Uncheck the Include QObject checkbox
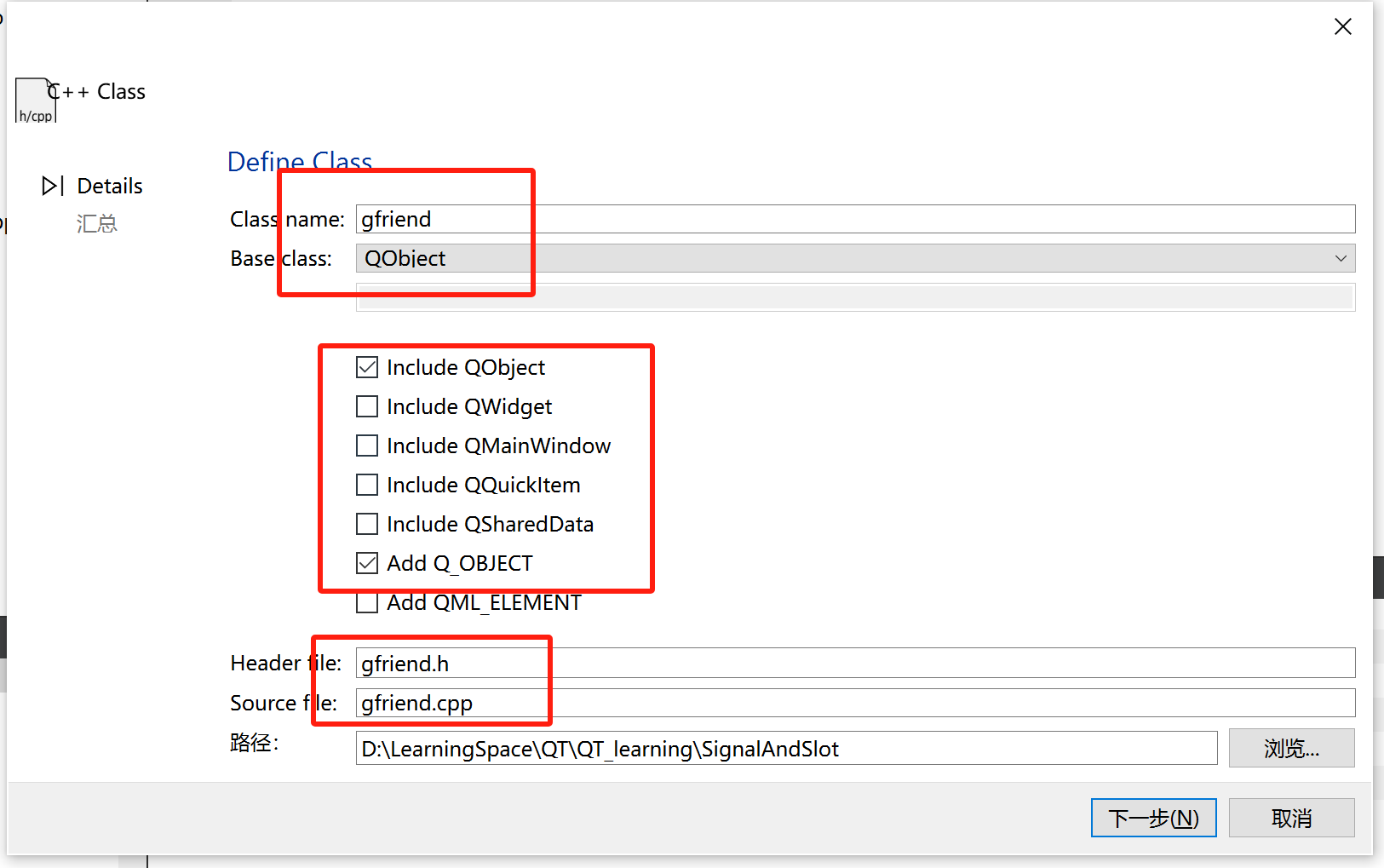1384x868 pixels. coord(367,367)
